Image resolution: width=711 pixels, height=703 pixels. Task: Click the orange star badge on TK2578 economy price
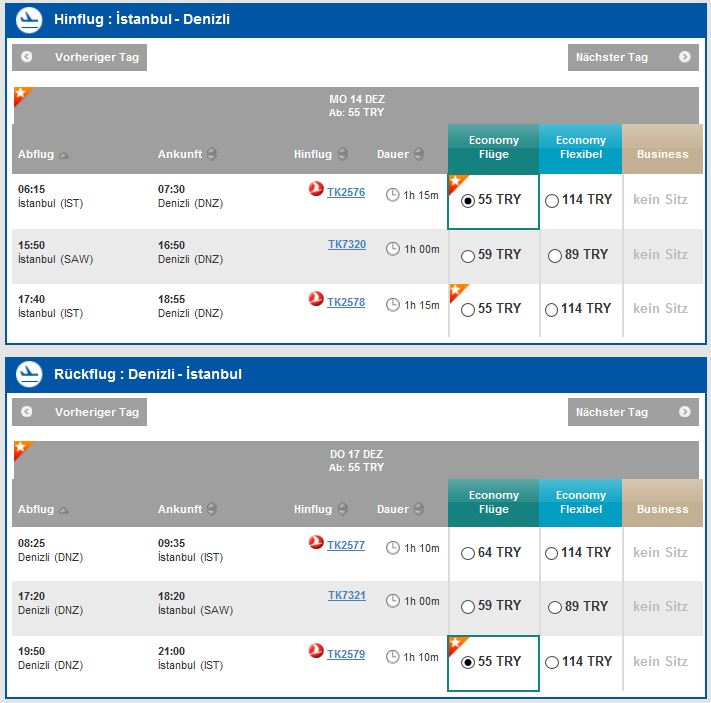pos(457,292)
